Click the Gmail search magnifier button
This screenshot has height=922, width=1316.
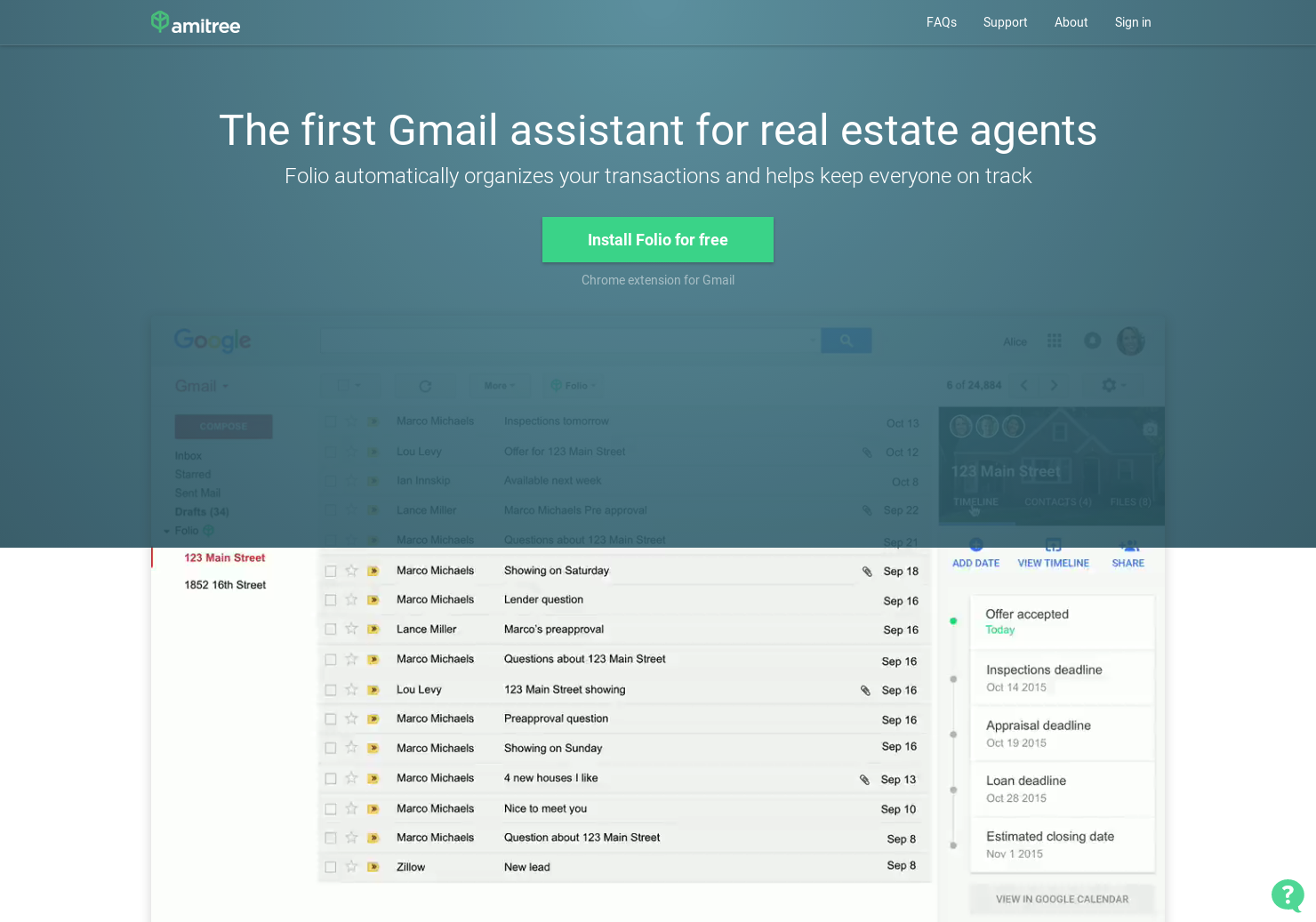tap(846, 341)
